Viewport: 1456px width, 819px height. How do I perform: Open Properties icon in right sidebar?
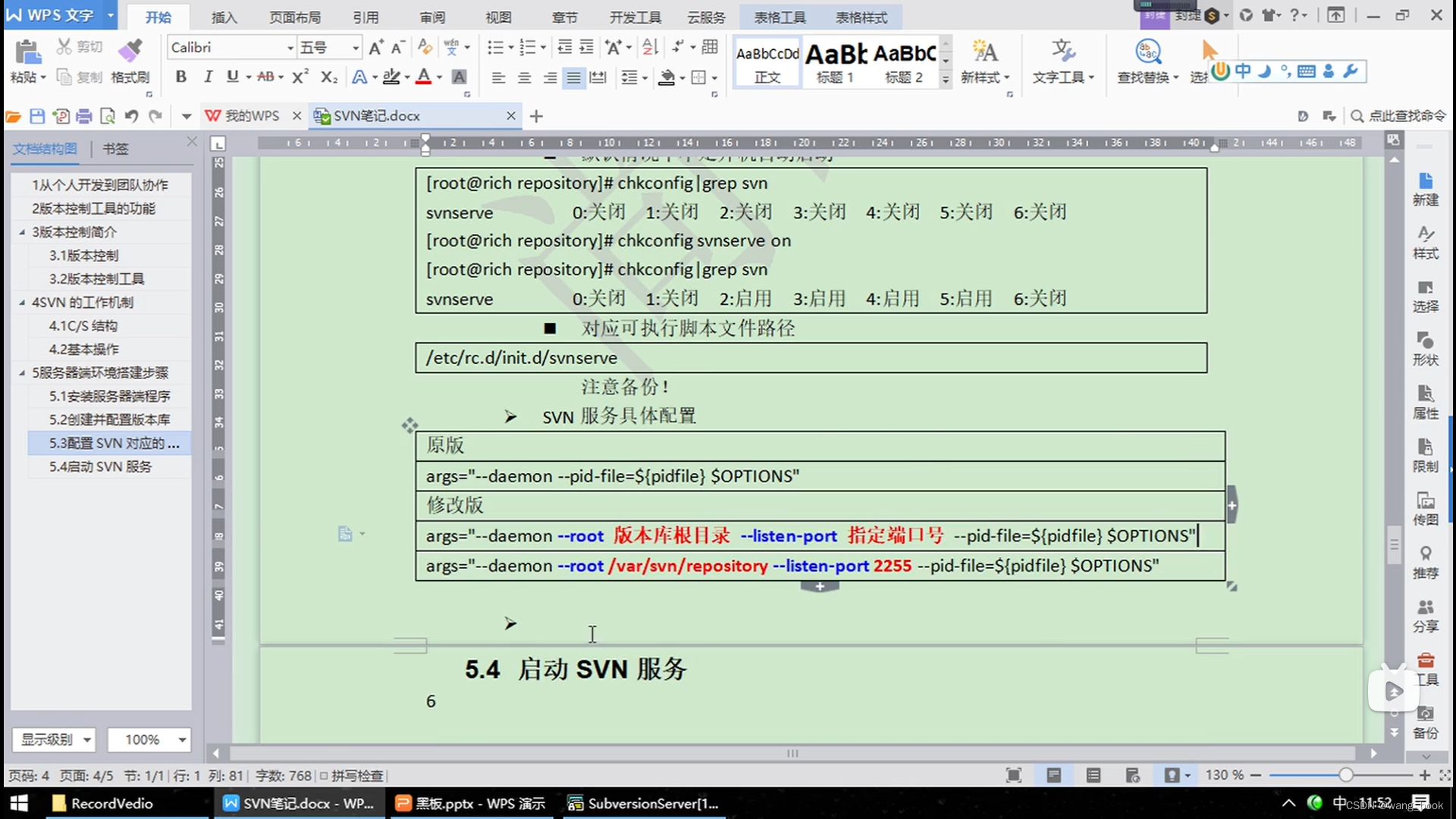pyautogui.click(x=1425, y=394)
